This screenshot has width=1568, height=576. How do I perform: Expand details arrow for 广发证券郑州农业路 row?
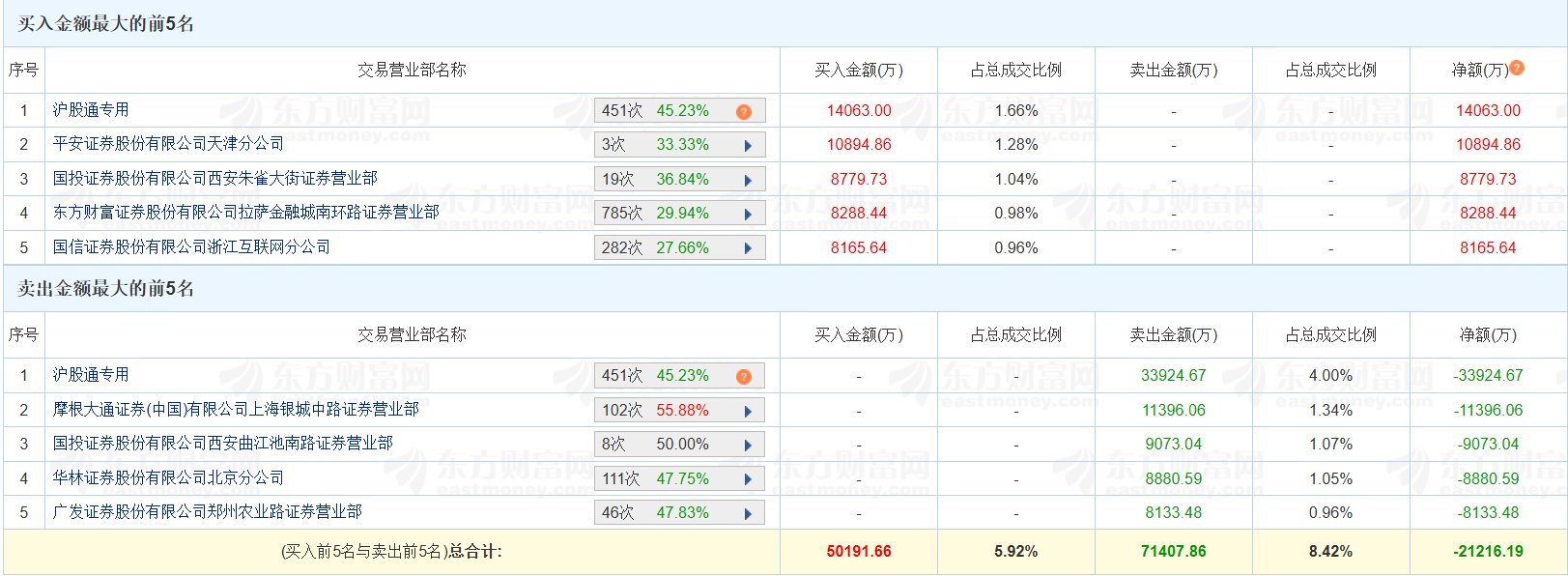pyautogui.click(x=748, y=514)
